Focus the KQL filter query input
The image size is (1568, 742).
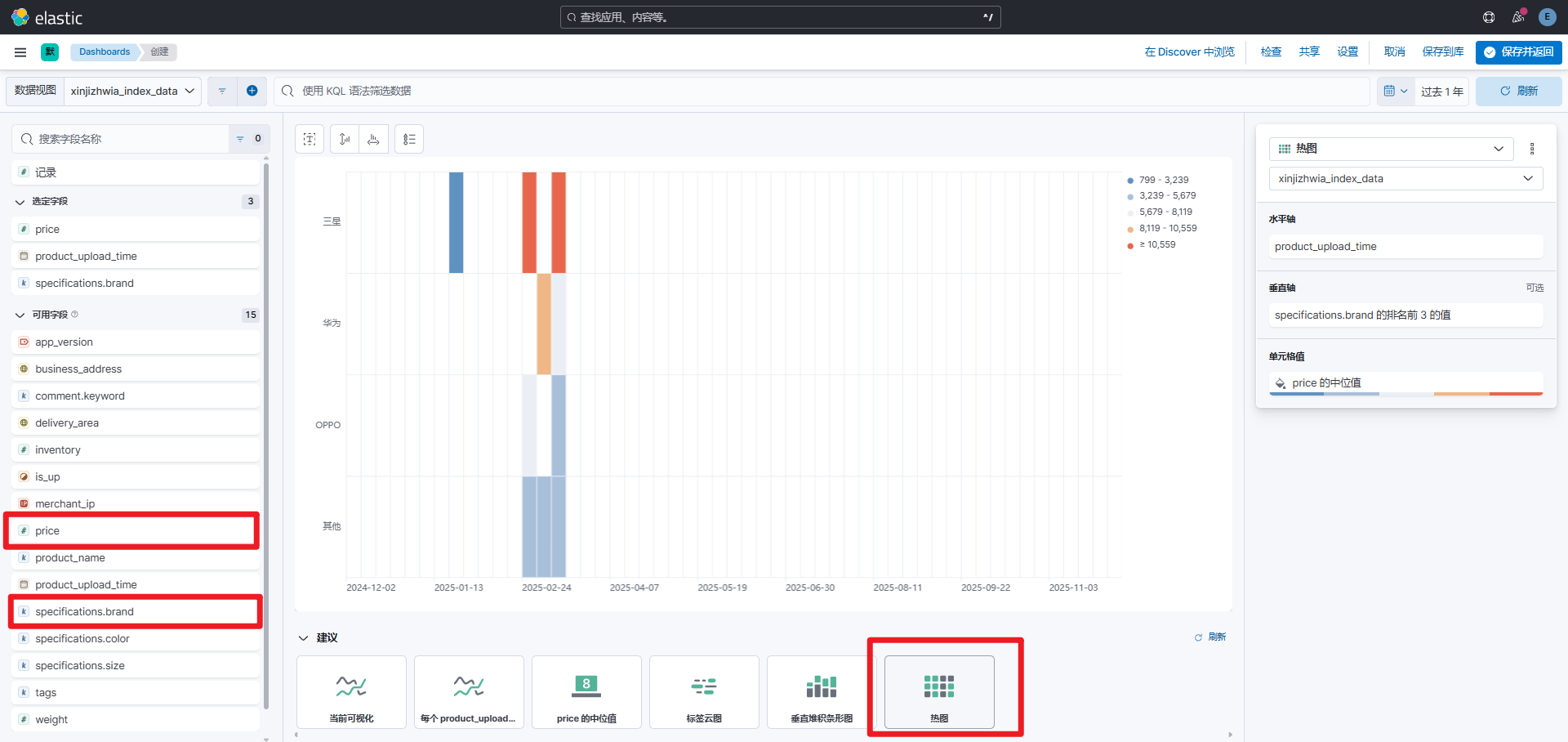coord(822,91)
